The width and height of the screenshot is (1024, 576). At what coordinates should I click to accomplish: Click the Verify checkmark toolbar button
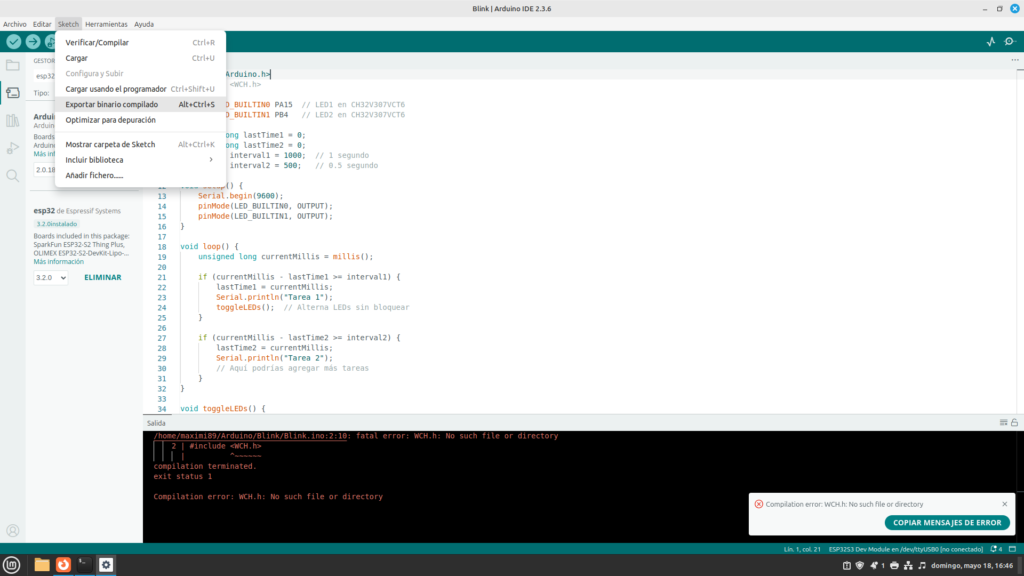[x=13, y=42]
